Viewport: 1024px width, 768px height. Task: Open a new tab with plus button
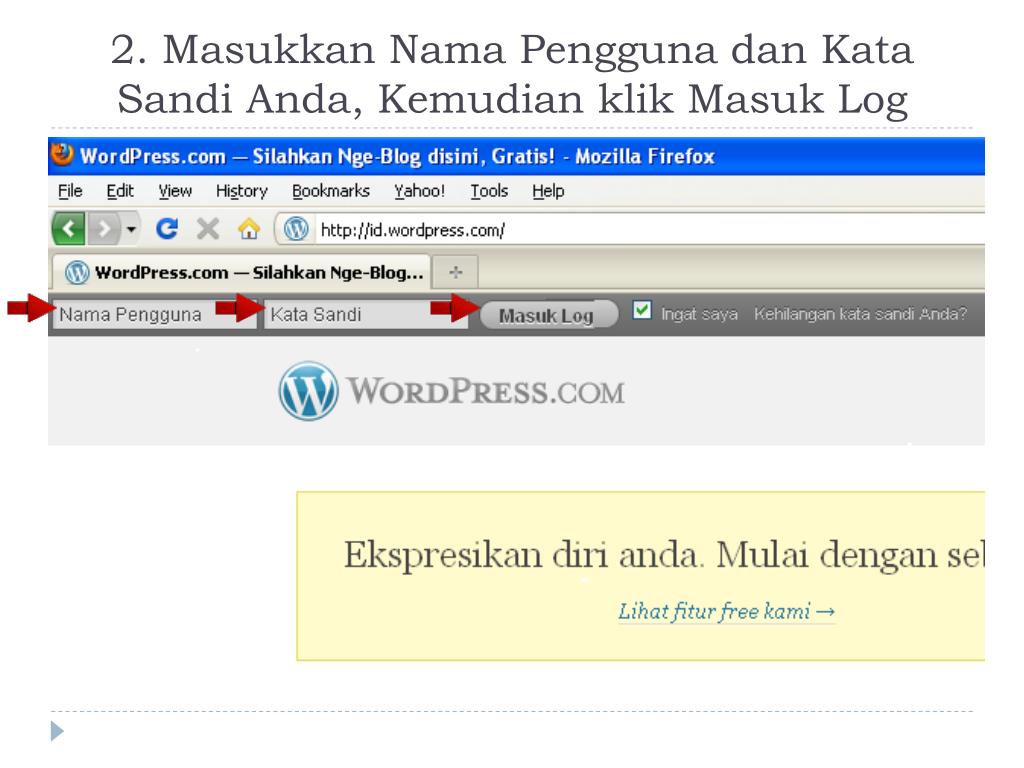(456, 272)
